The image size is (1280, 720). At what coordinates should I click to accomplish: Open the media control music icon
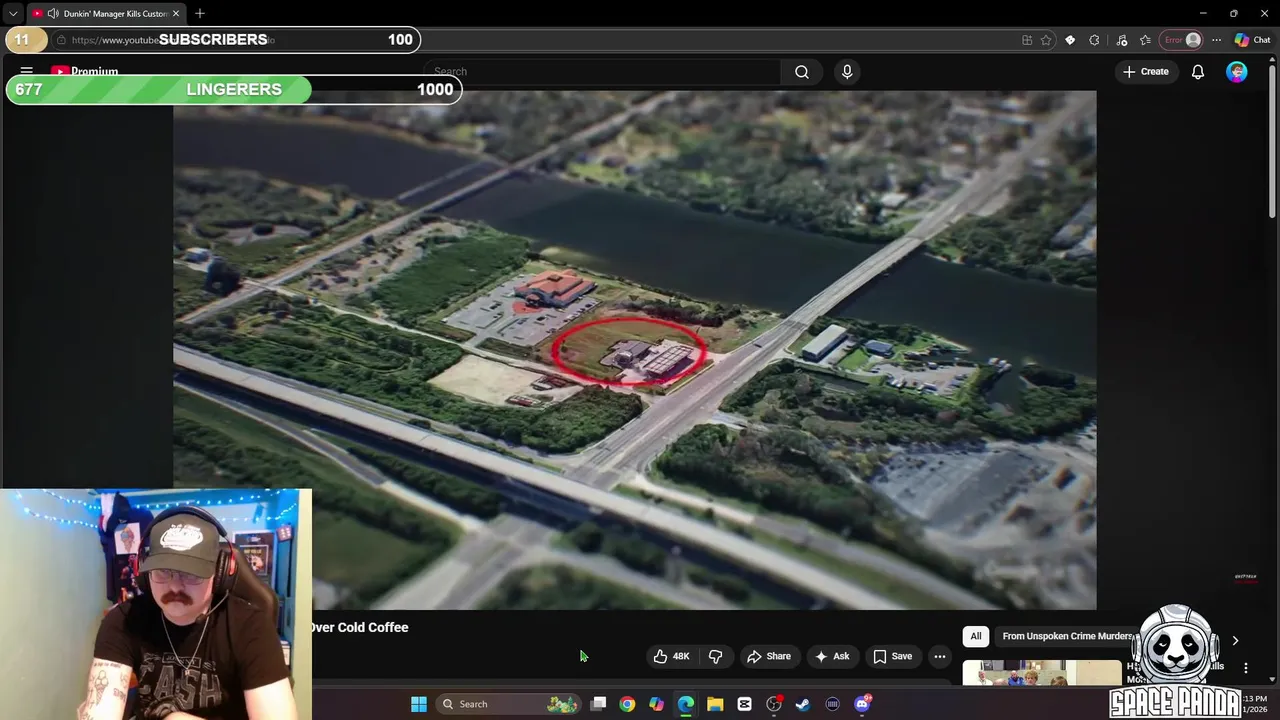point(1122,40)
